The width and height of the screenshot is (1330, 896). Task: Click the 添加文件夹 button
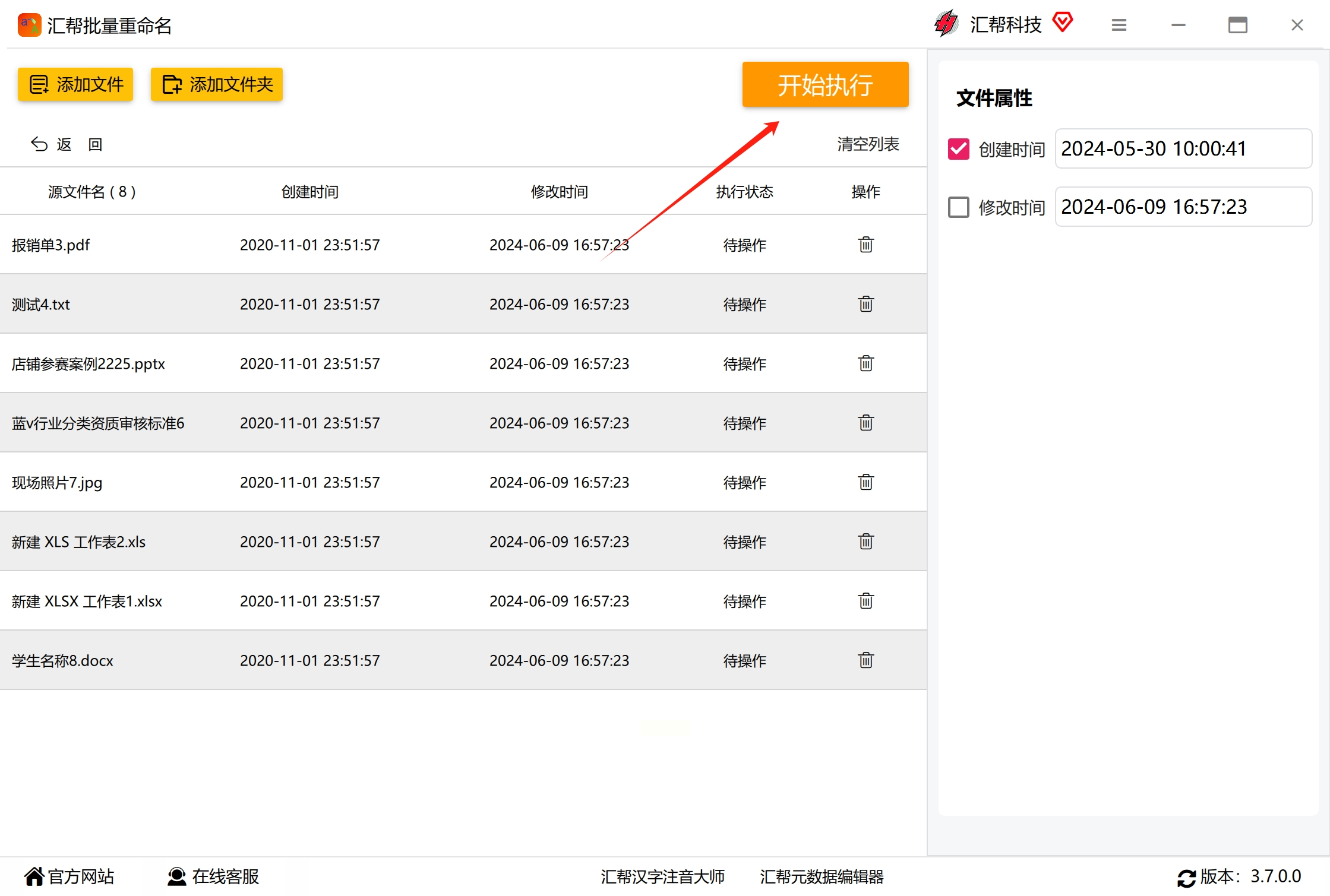tap(217, 84)
